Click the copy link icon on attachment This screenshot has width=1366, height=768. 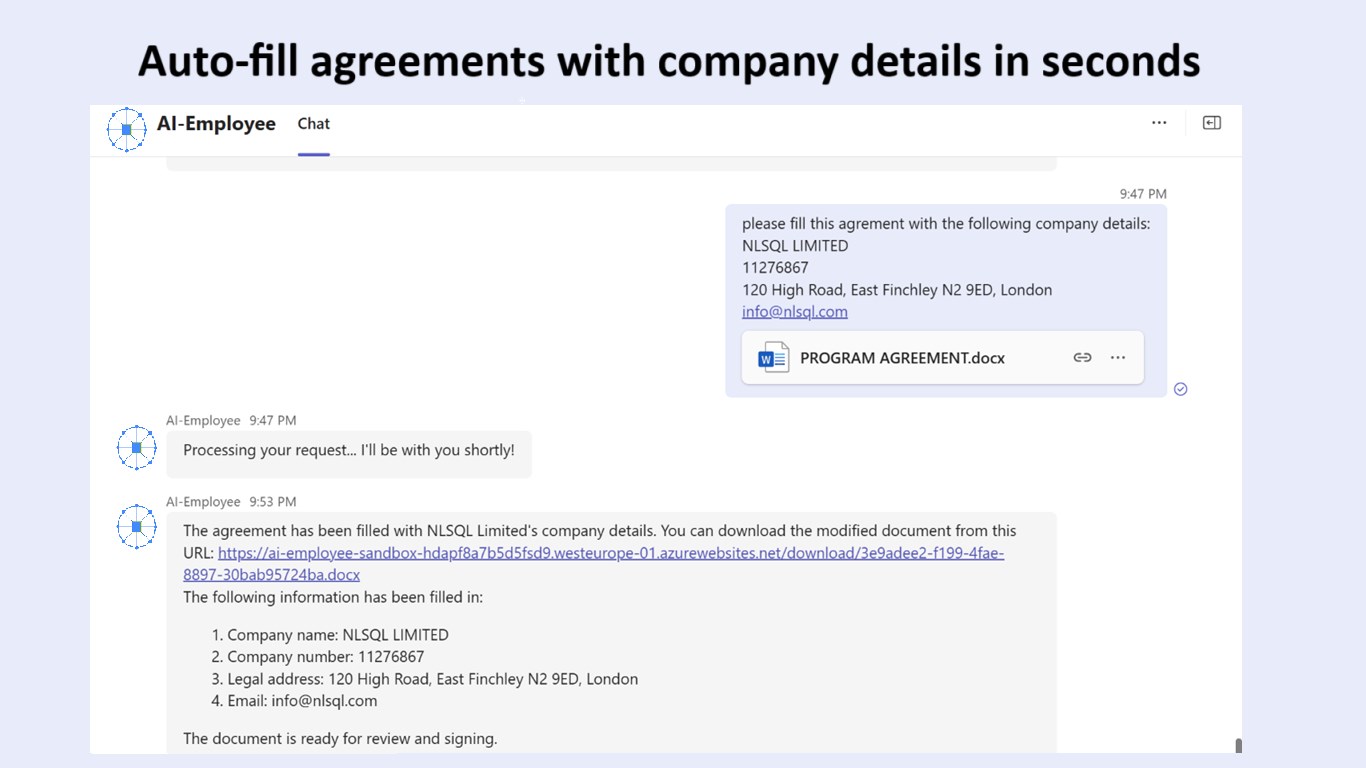pyautogui.click(x=1082, y=358)
